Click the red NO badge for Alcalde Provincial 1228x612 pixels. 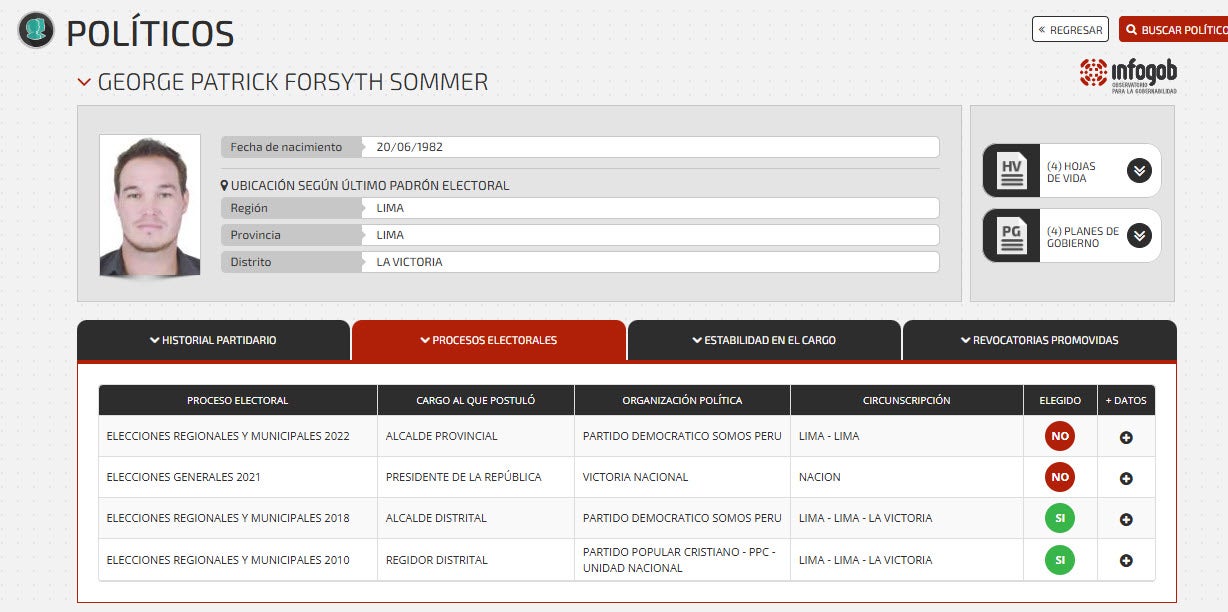pos(1060,437)
